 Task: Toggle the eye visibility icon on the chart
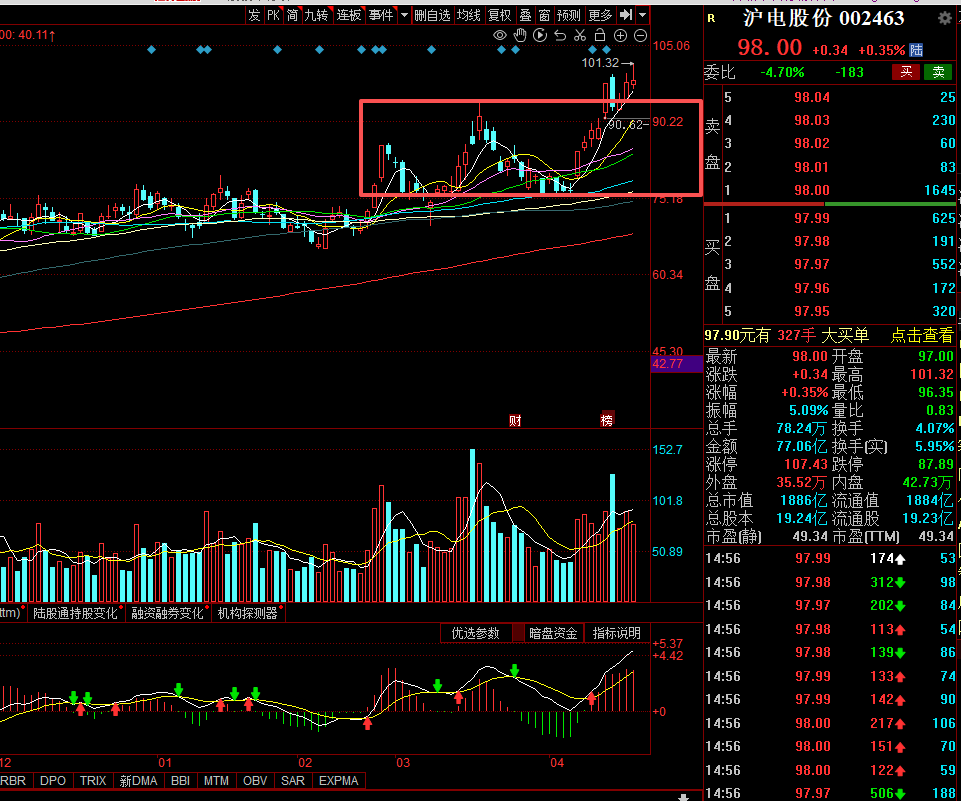500,36
